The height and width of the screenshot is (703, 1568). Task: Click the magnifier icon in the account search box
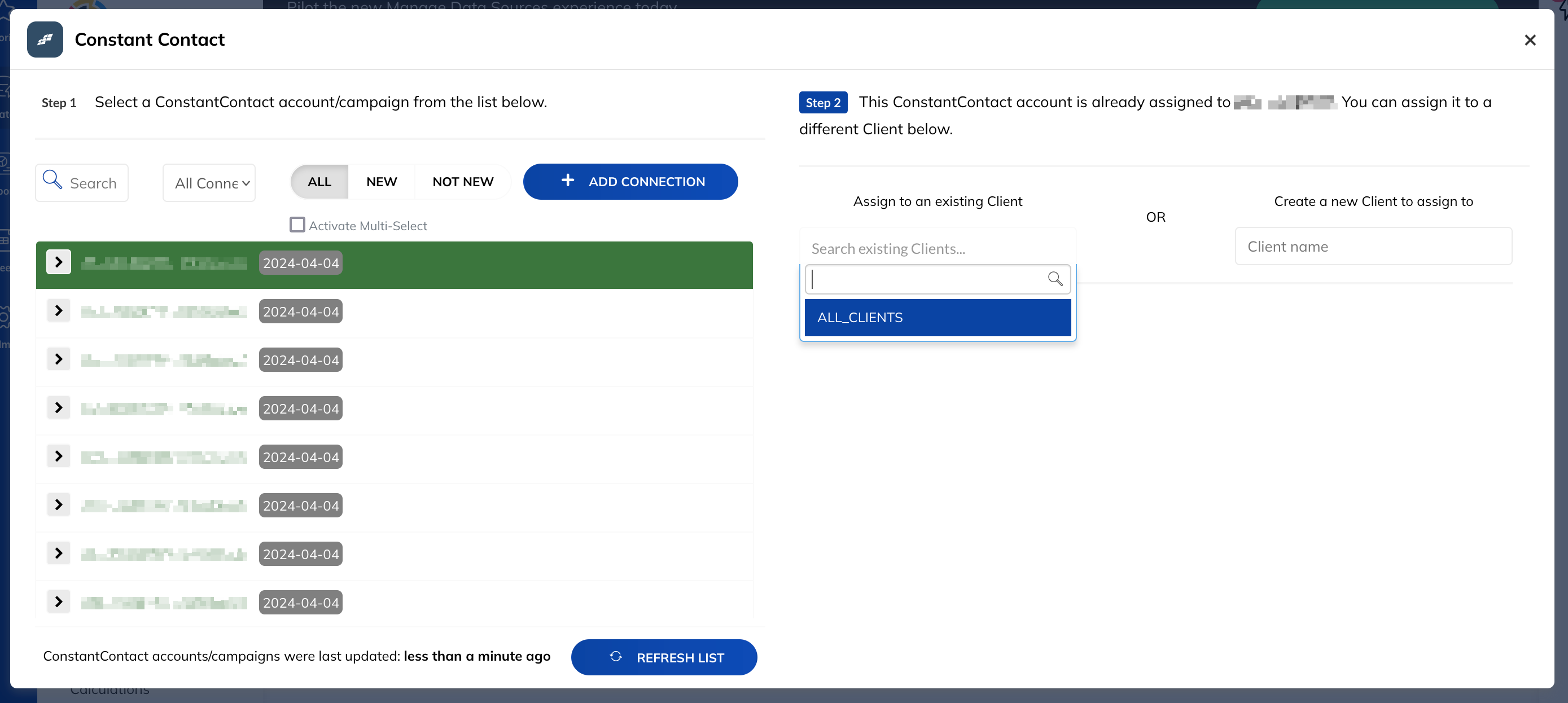point(52,179)
